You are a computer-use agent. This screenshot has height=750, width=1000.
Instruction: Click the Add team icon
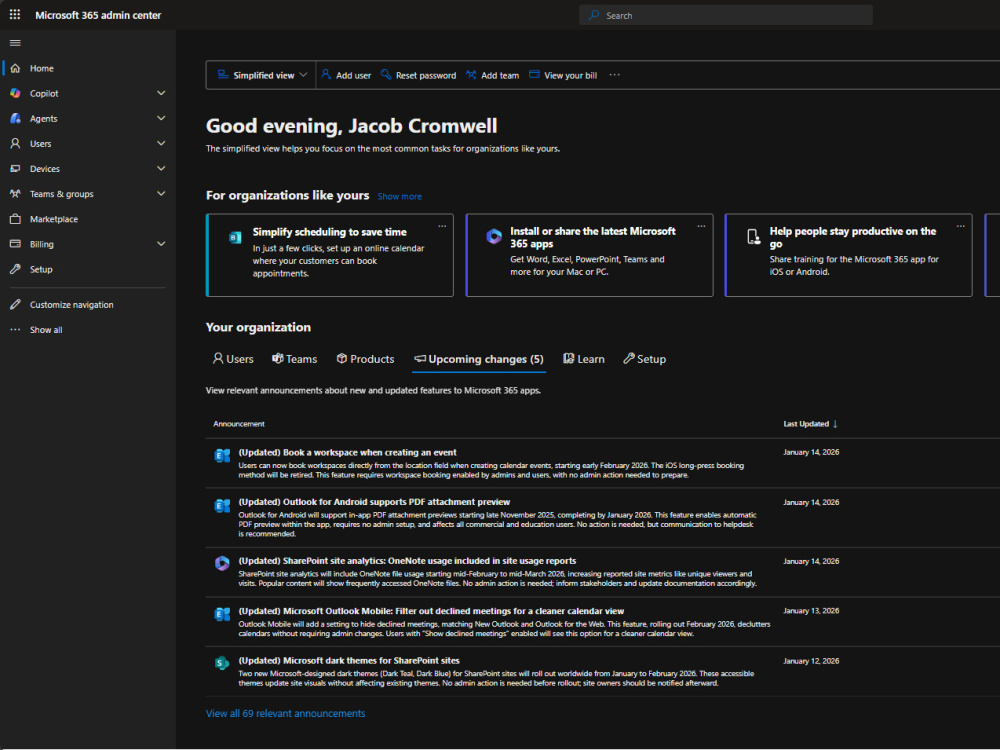(471, 75)
